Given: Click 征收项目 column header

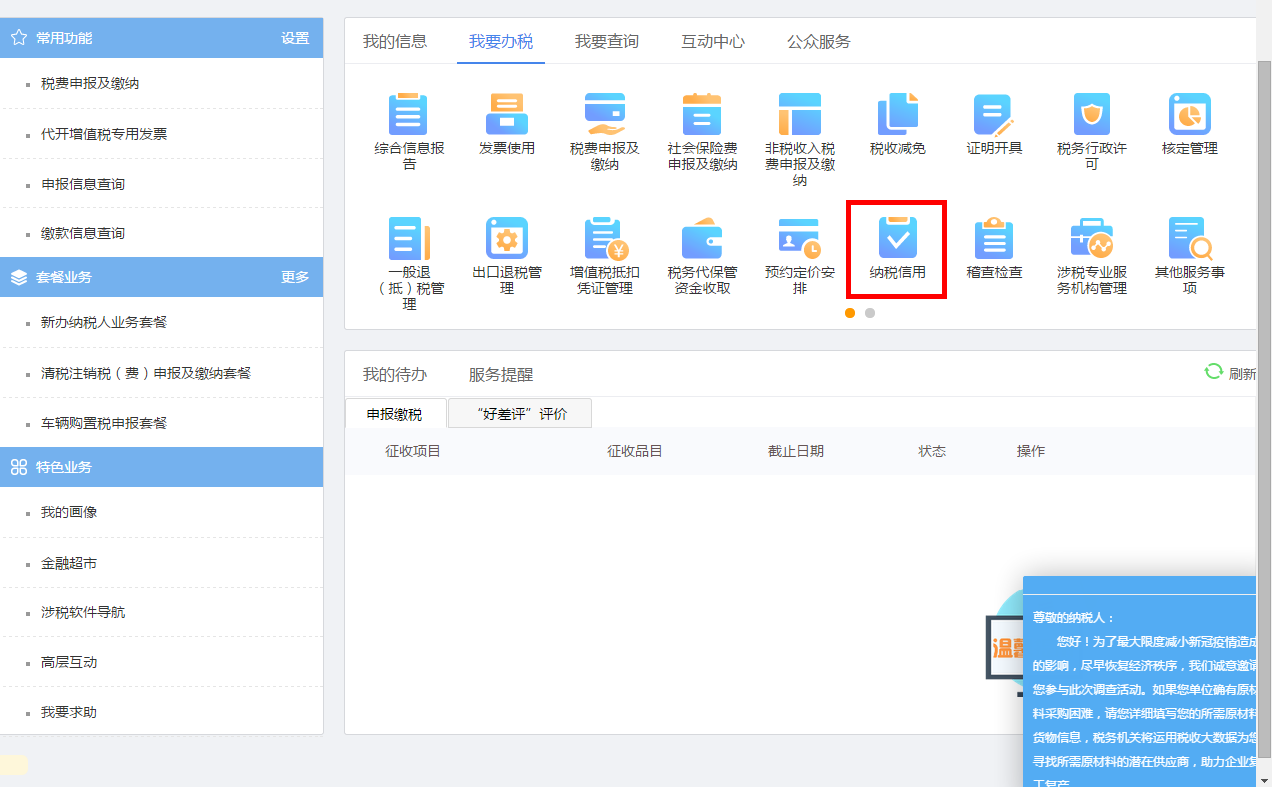Looking at the screenshot, I should point(413,451).
